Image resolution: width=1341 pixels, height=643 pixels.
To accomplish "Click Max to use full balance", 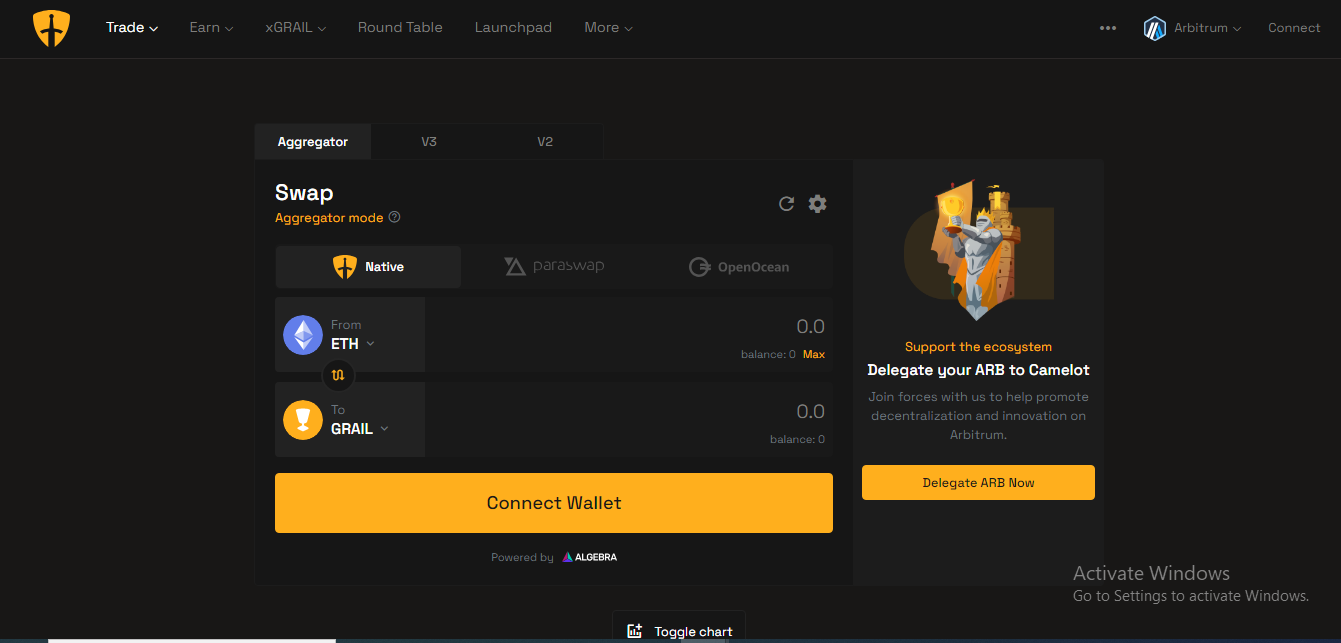I will coord(813,354).
